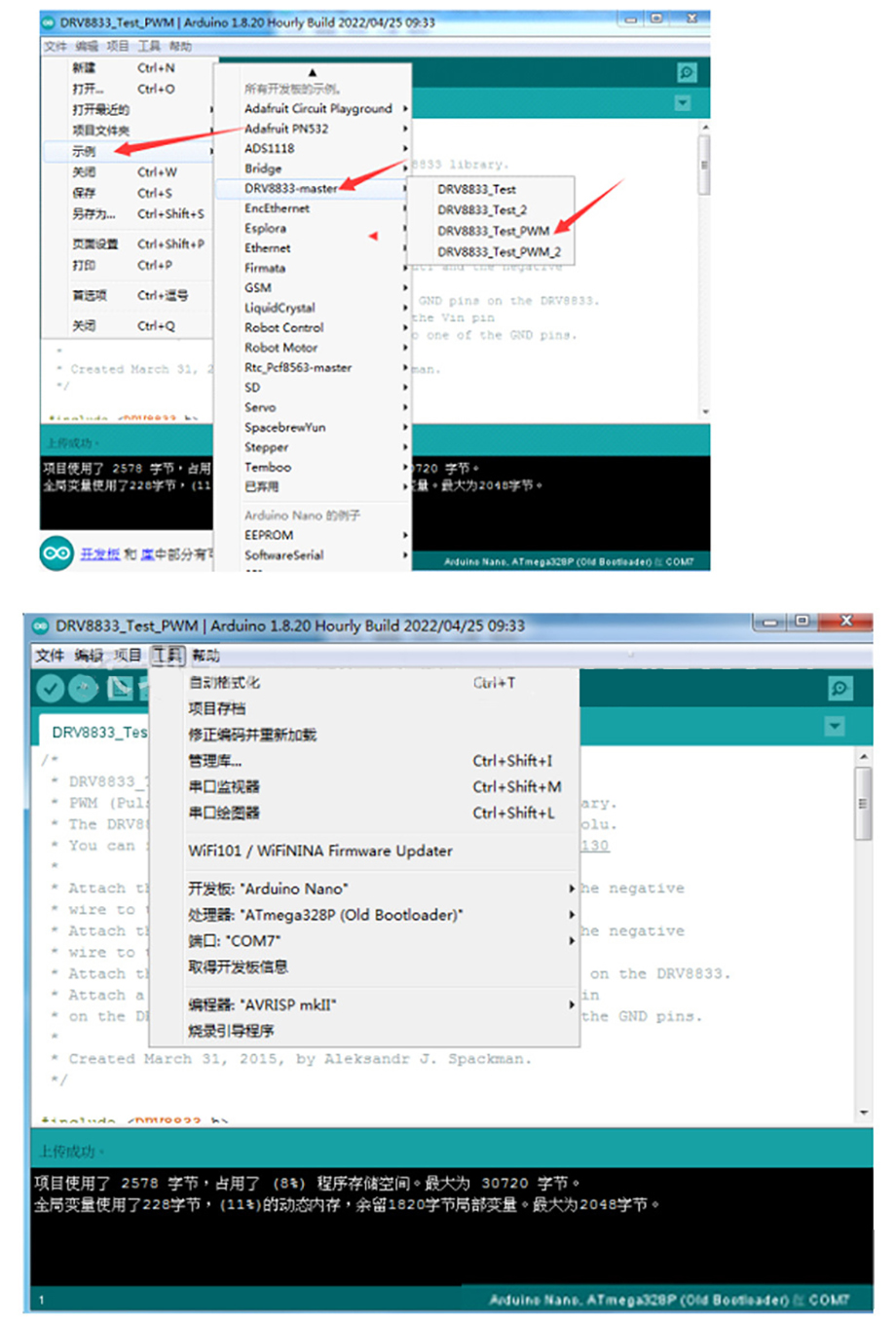Choose 保存 from the File menu
Viewport: 896px width, 1325px height.
[129, 193]
